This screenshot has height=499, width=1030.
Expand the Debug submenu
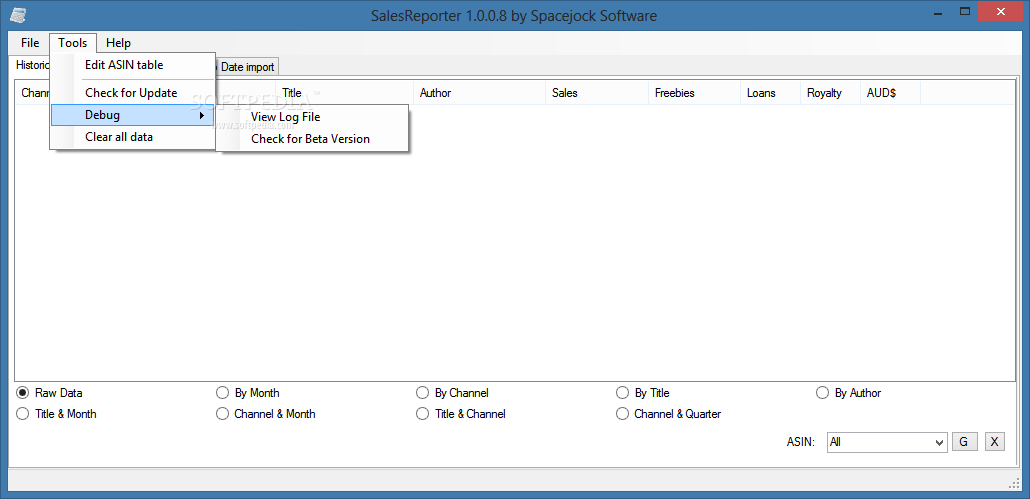(x=133, y=115)
